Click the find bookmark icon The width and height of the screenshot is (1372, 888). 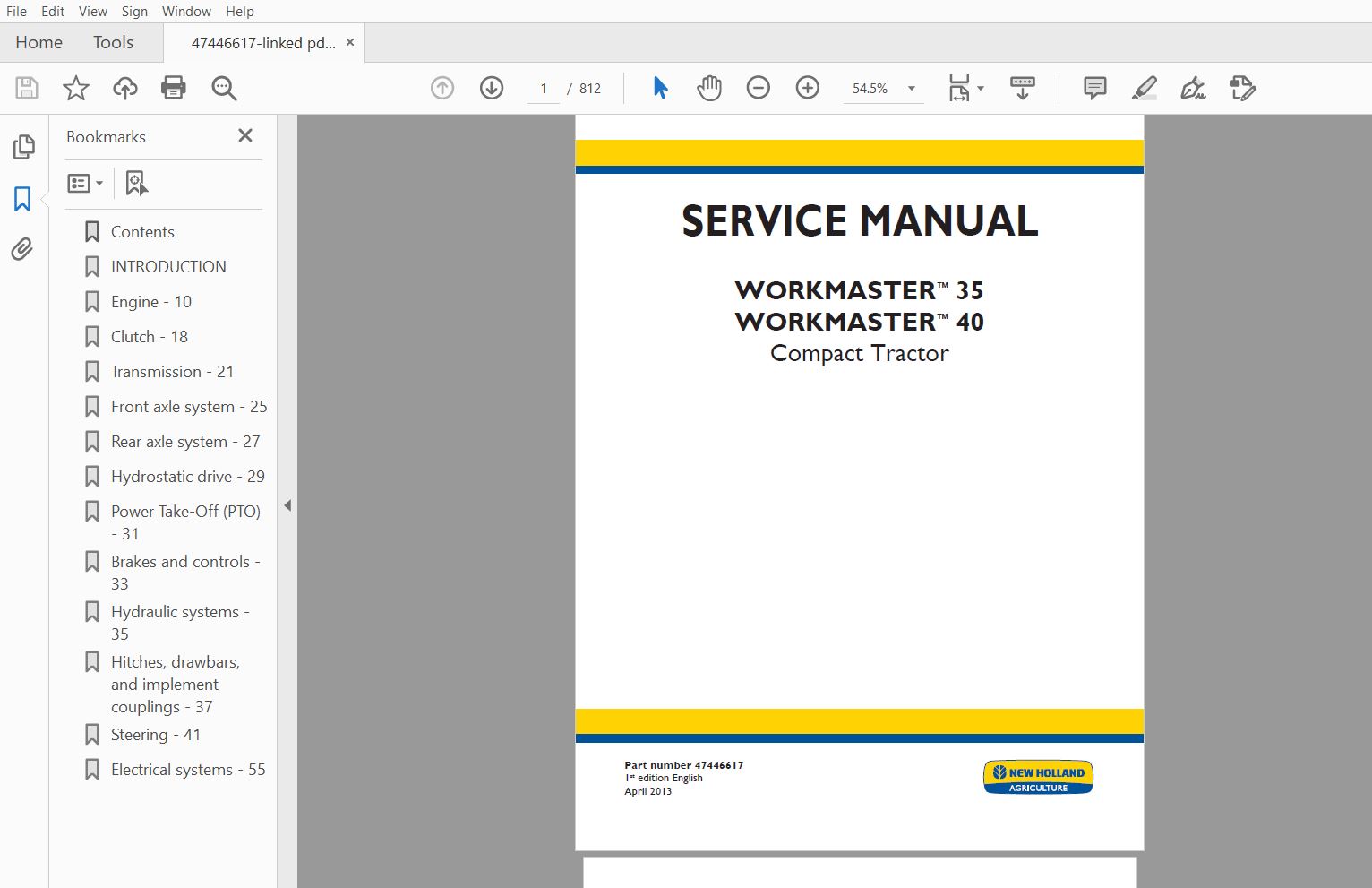click(136, 183)
